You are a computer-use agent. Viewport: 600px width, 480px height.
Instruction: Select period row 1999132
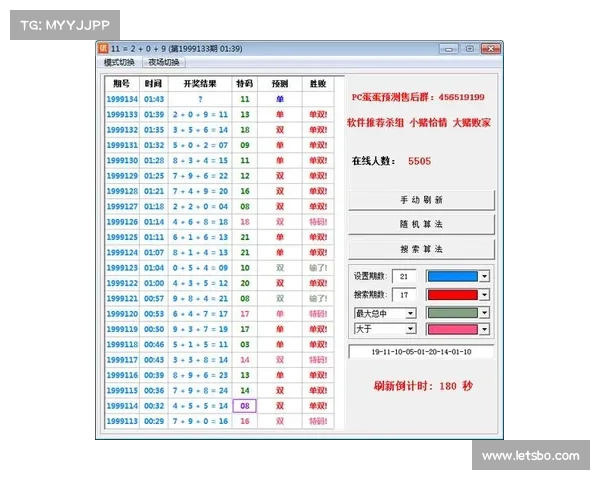[219, 130]
